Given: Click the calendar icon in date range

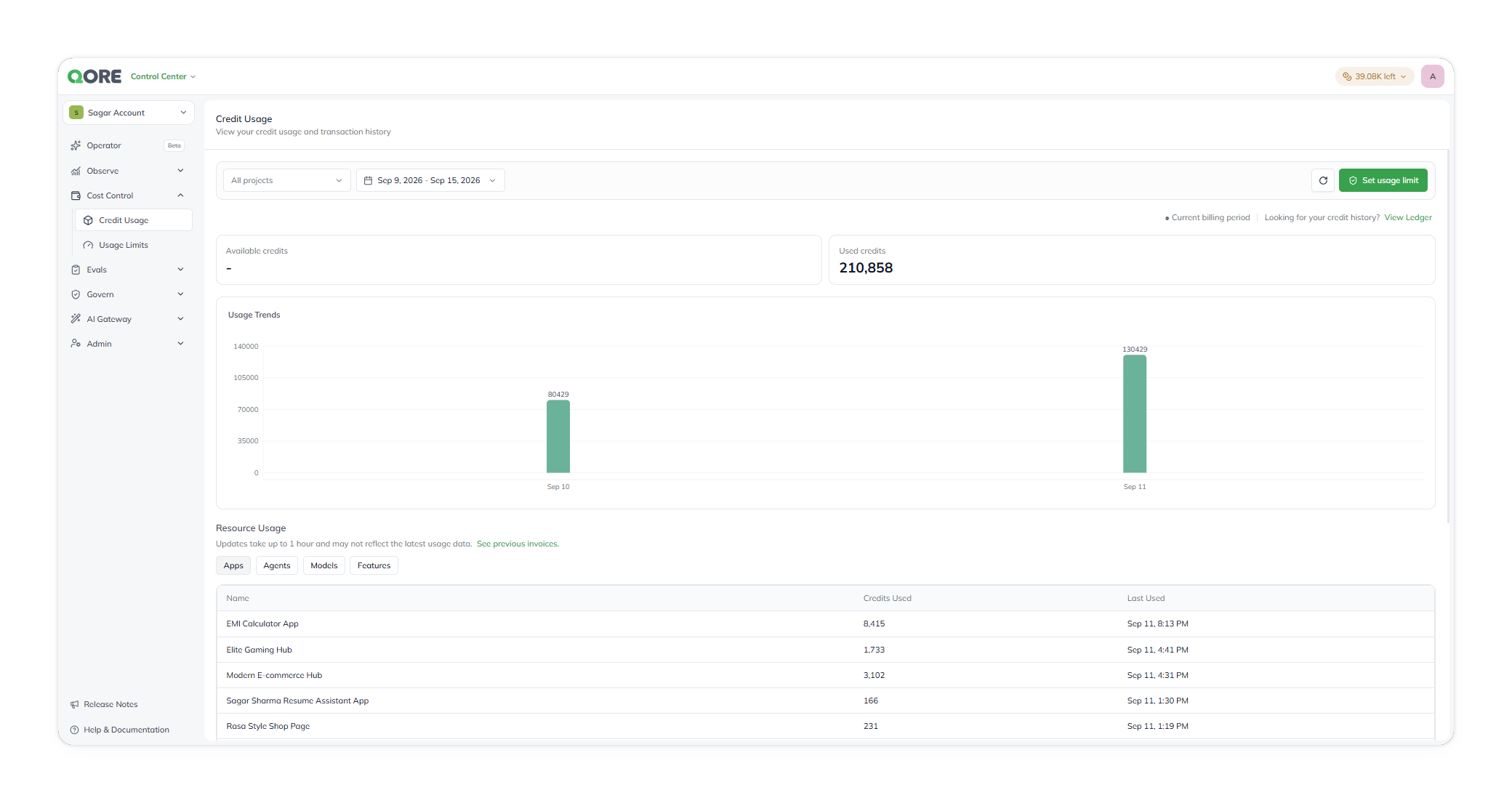Looking at the screenshot, I should (x=368, y=180).
